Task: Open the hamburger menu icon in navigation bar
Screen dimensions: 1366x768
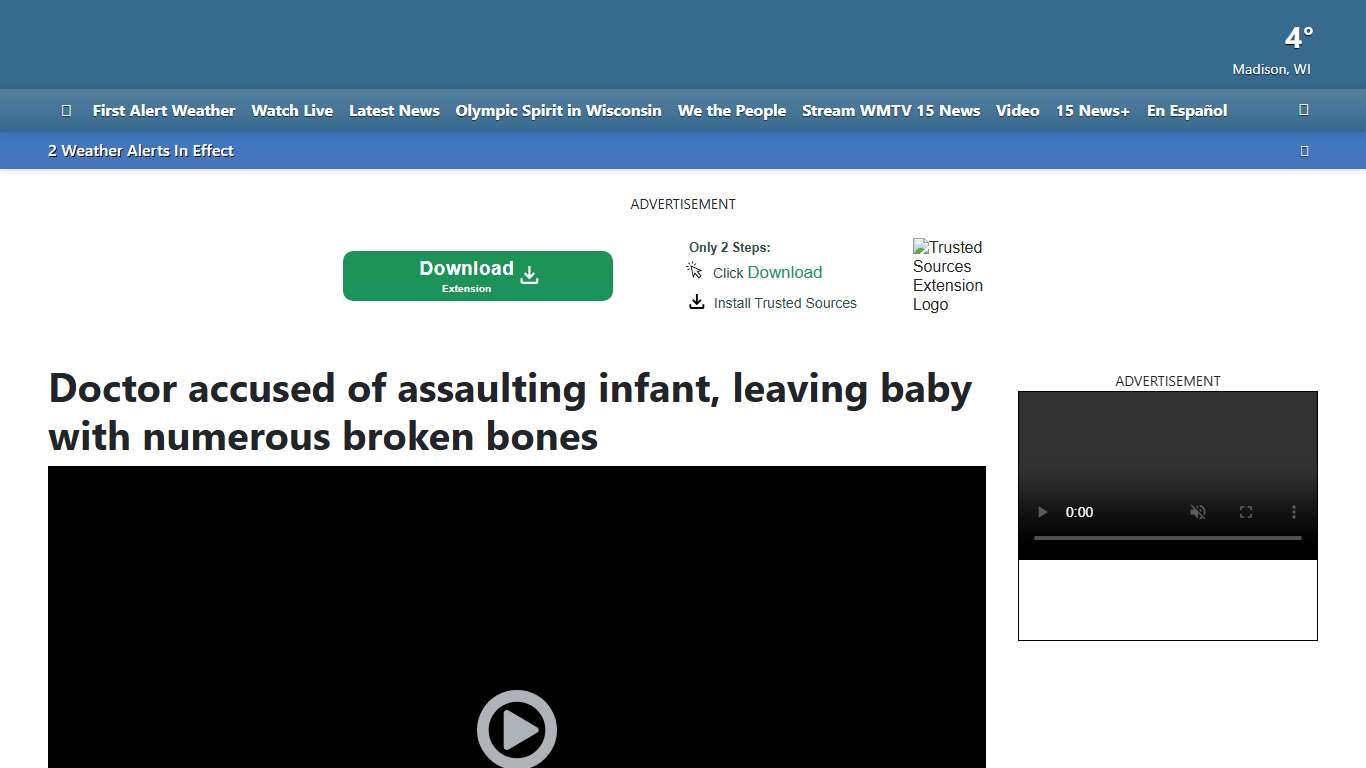Action: tap(66, 110)
